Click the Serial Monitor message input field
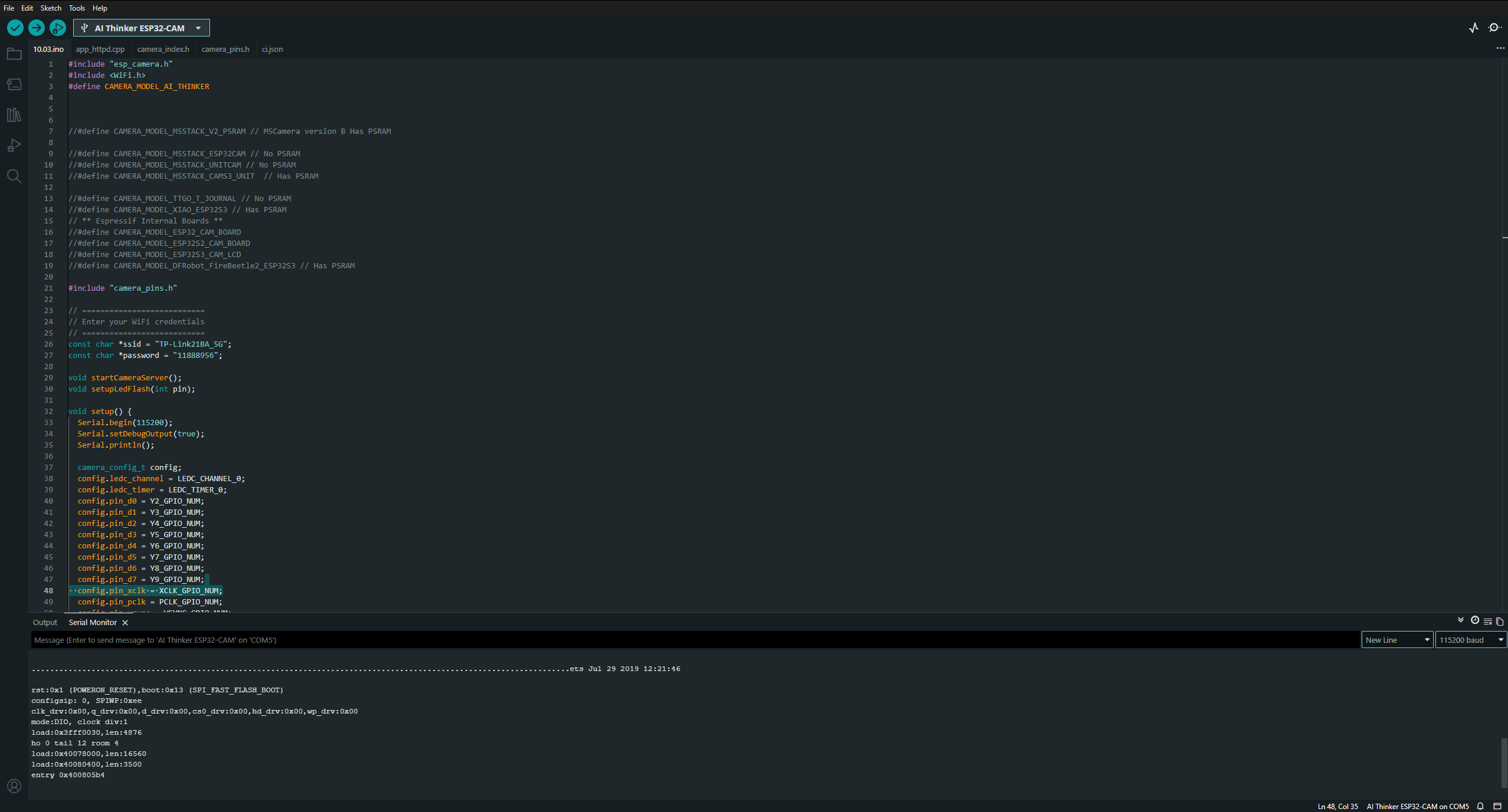Viewport: 1508px width, 812px height. [695, 640]
